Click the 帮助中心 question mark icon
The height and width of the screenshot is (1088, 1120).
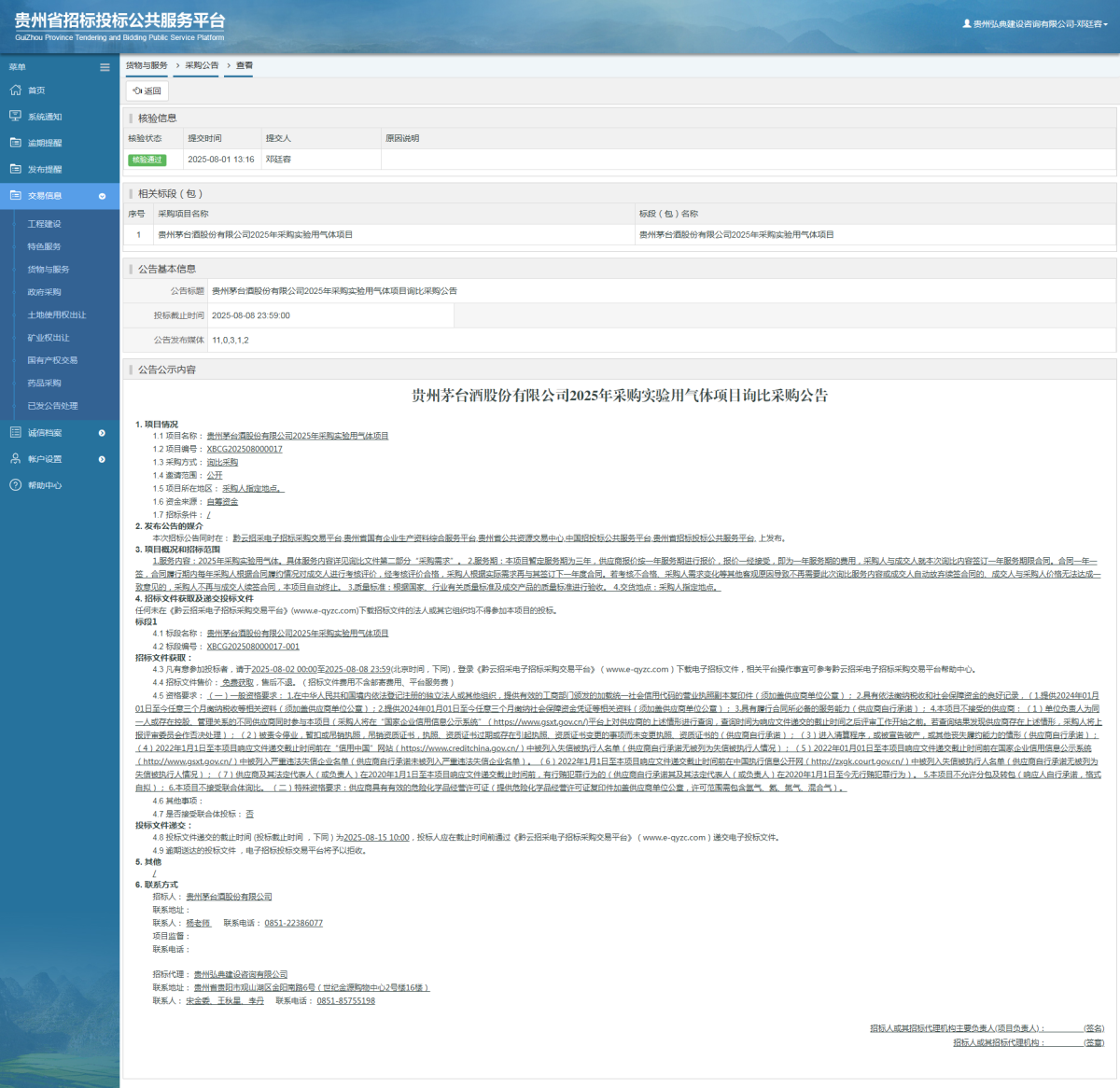(15, 485)
